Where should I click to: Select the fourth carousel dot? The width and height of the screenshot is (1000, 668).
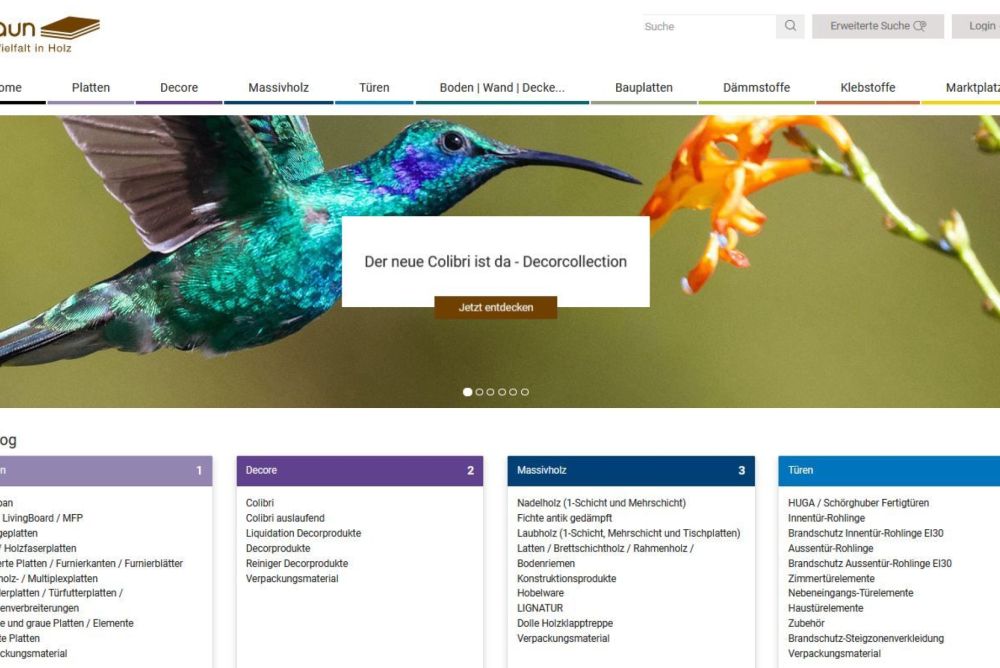point(502,392)
